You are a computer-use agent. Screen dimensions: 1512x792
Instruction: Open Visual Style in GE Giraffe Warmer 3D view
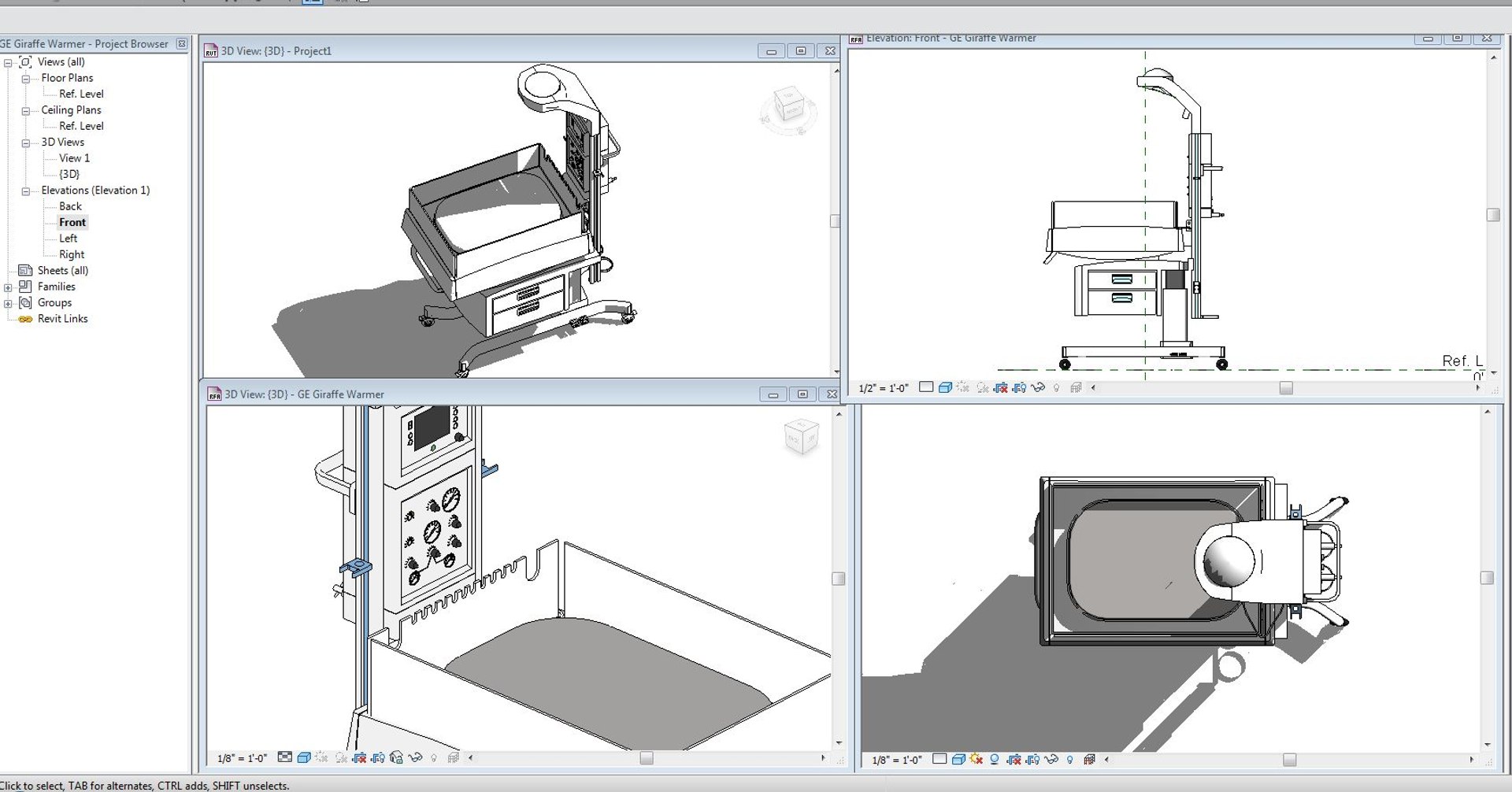tap(304, 757)
